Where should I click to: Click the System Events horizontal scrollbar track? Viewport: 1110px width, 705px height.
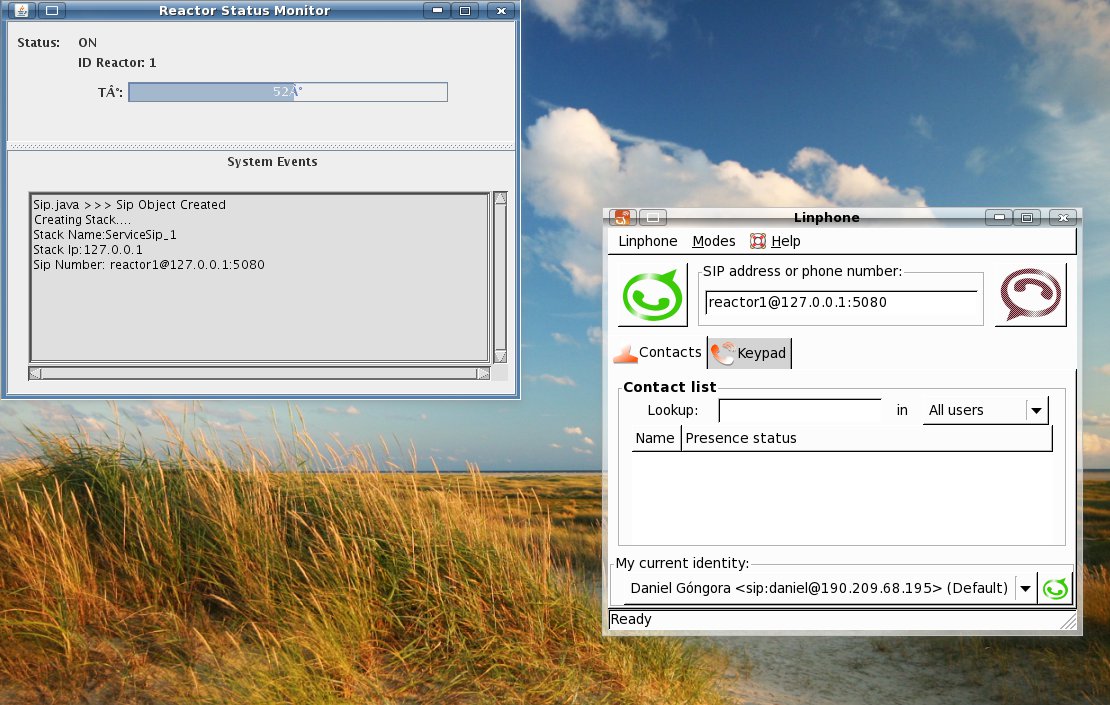(259, 374)
